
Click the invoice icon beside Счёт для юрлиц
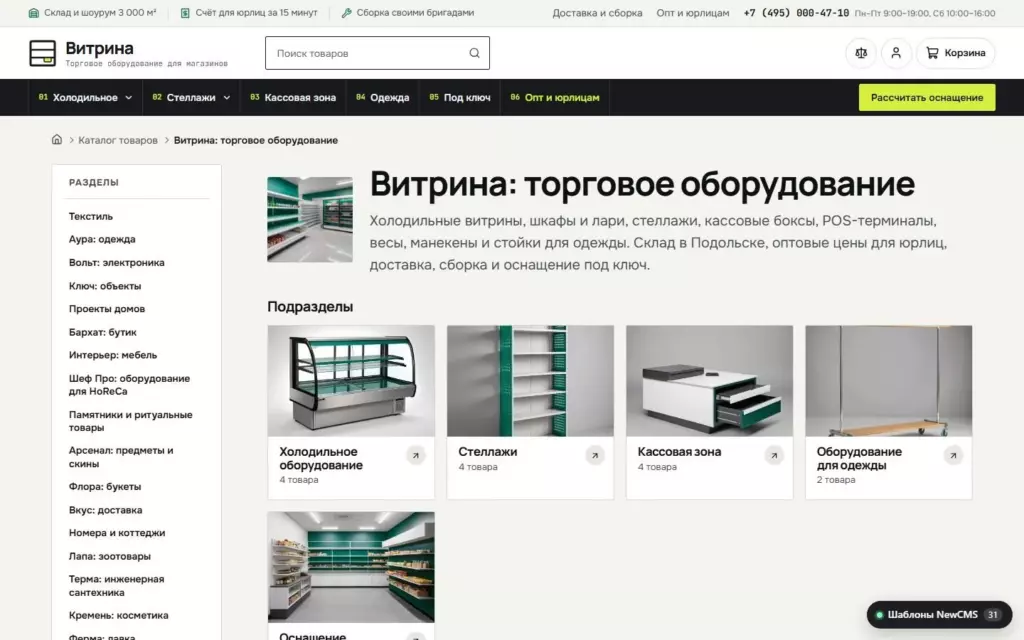185,12
